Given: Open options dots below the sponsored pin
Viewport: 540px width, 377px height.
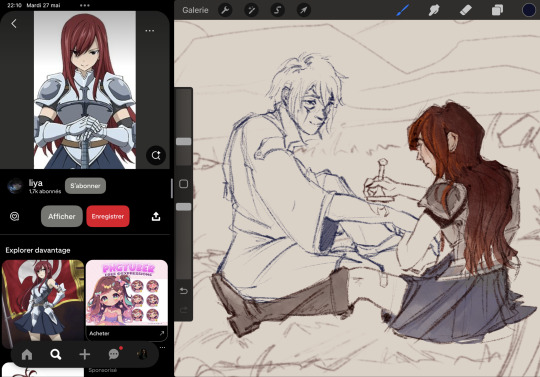Looking at the screenshot, I should [163, 347].
